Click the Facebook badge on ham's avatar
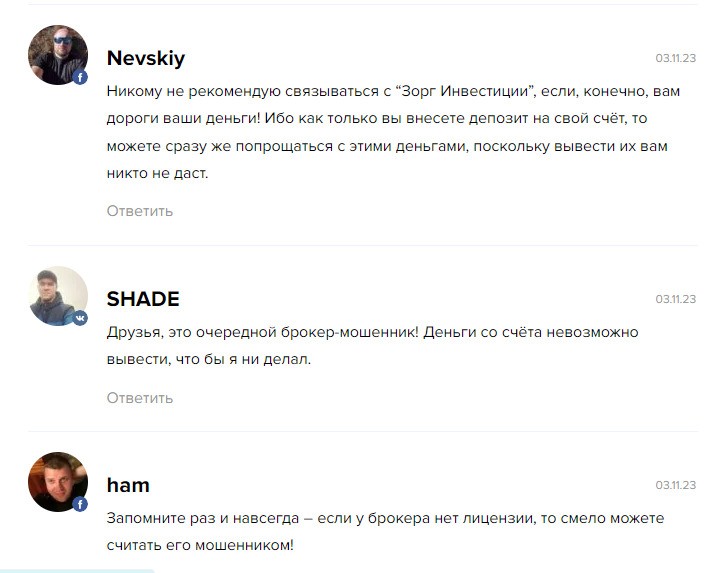This screenshot has width=727, height=573. (x=80, y=504)
